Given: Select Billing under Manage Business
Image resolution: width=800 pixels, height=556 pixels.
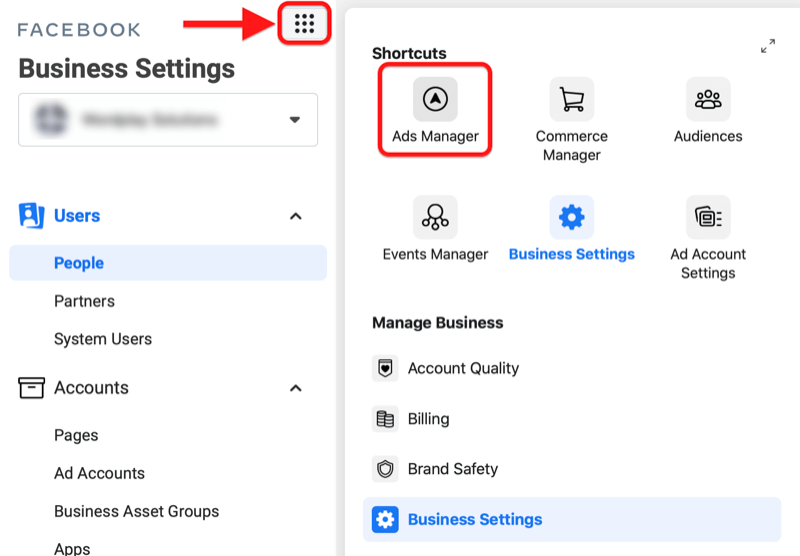Looking at the screenshot, I should point(428,419).
